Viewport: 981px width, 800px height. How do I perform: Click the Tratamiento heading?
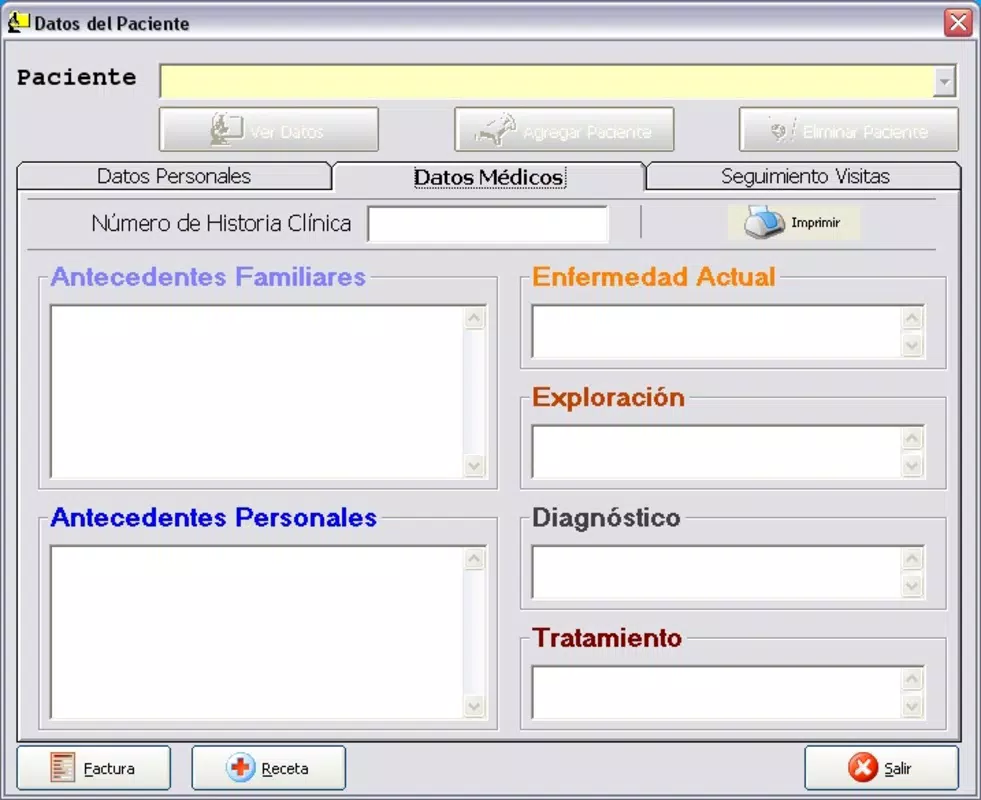[607, 638]
